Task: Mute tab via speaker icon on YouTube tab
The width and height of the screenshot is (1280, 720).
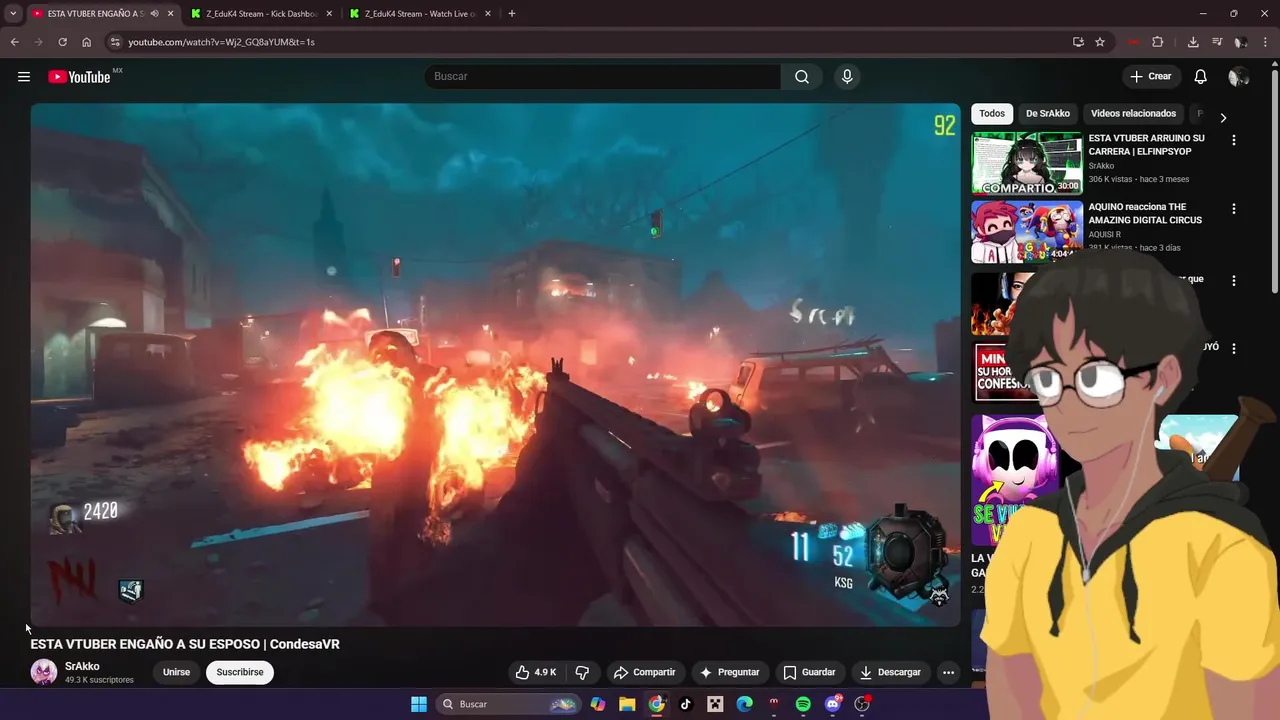Action: pyautogui.click(x=154, y=14)
